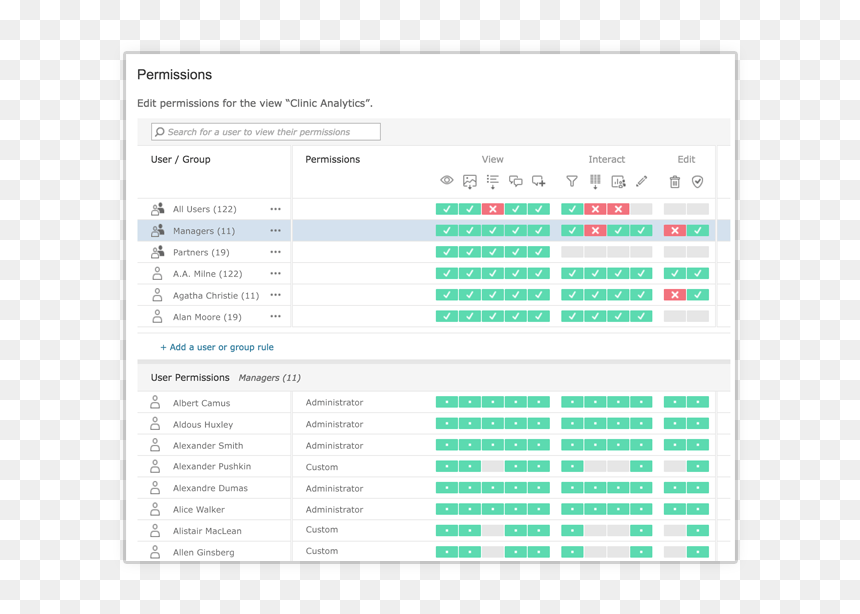
Task: Click the View Comments speech bubbles icon
Action: 516,181
